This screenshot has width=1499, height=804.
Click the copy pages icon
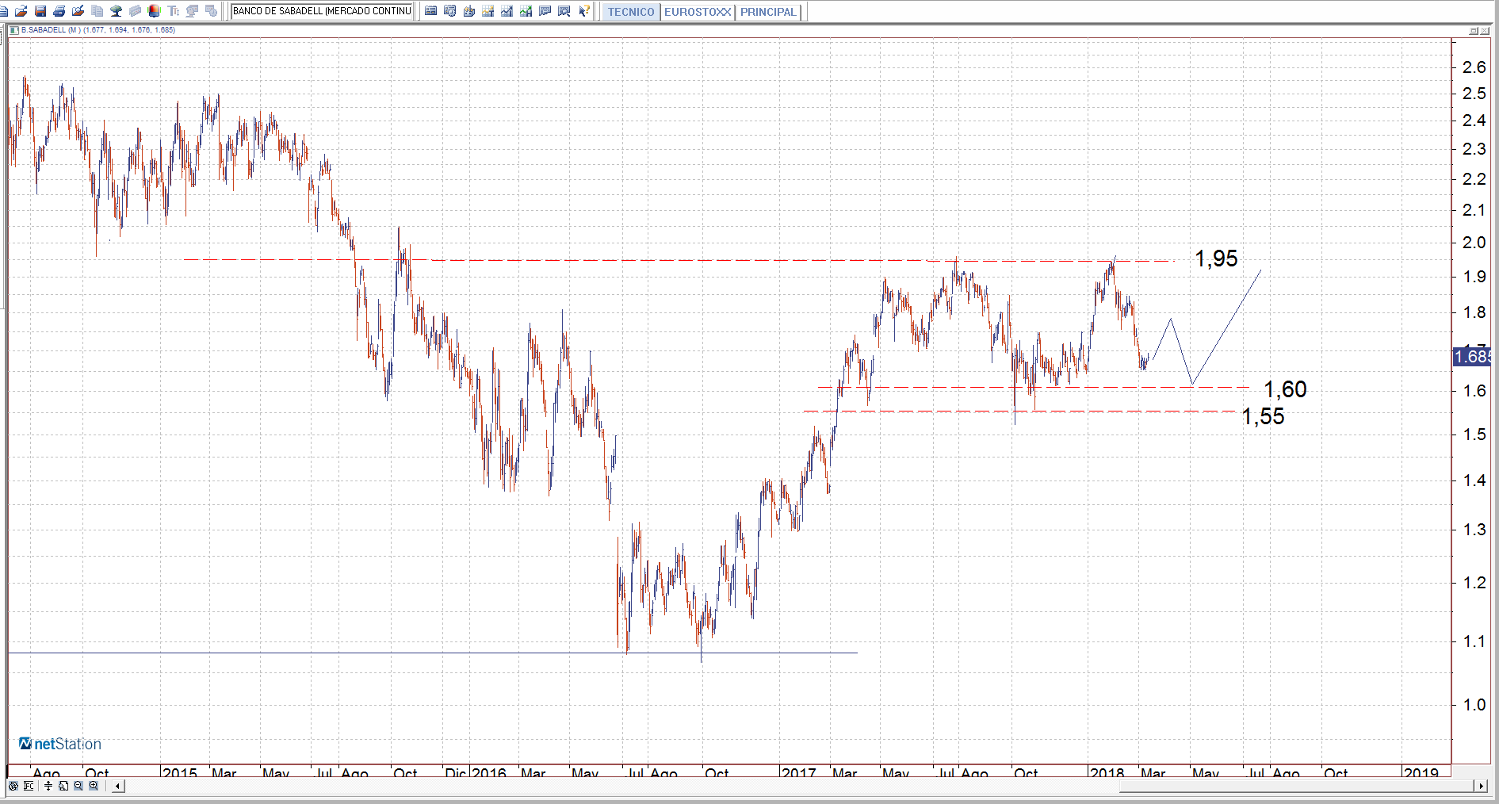point(97,11)
